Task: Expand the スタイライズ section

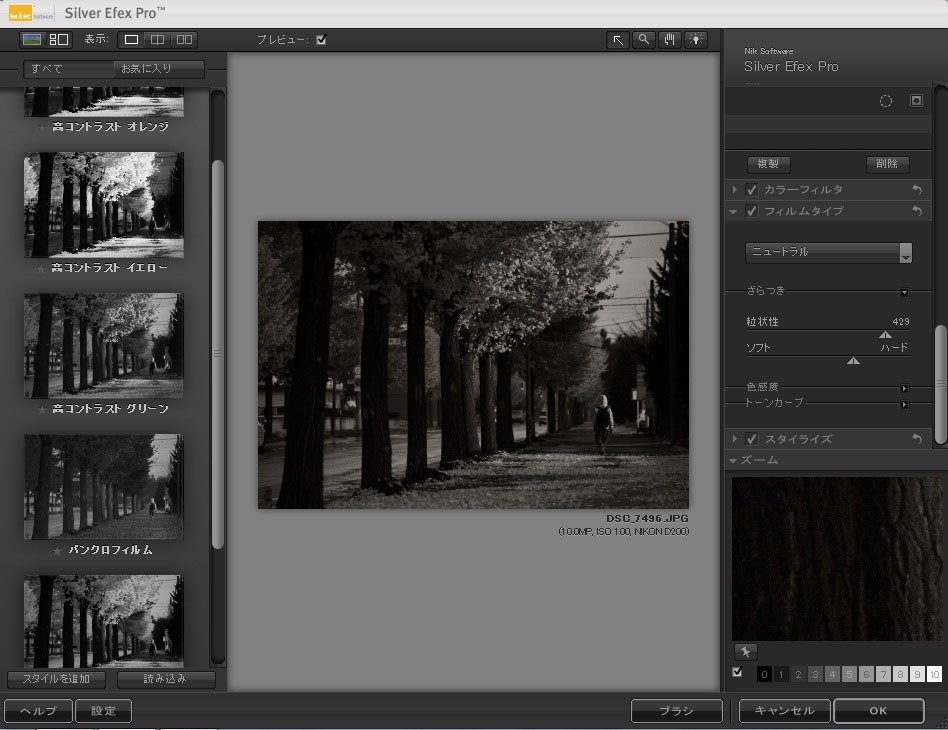Action: click(735, 439)
